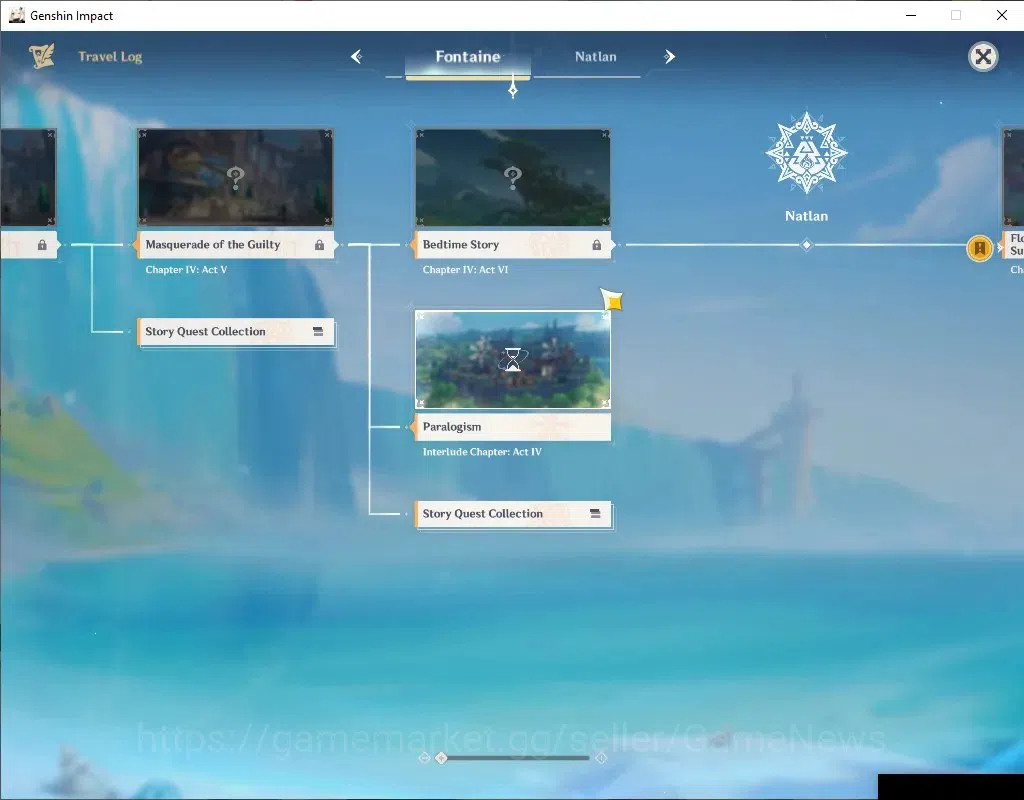This screenshot has height=800, width=1024.
Task: Click question mark on Bedtime Story thumbnail
Action: pyautogui.click(x=513, y=177)
